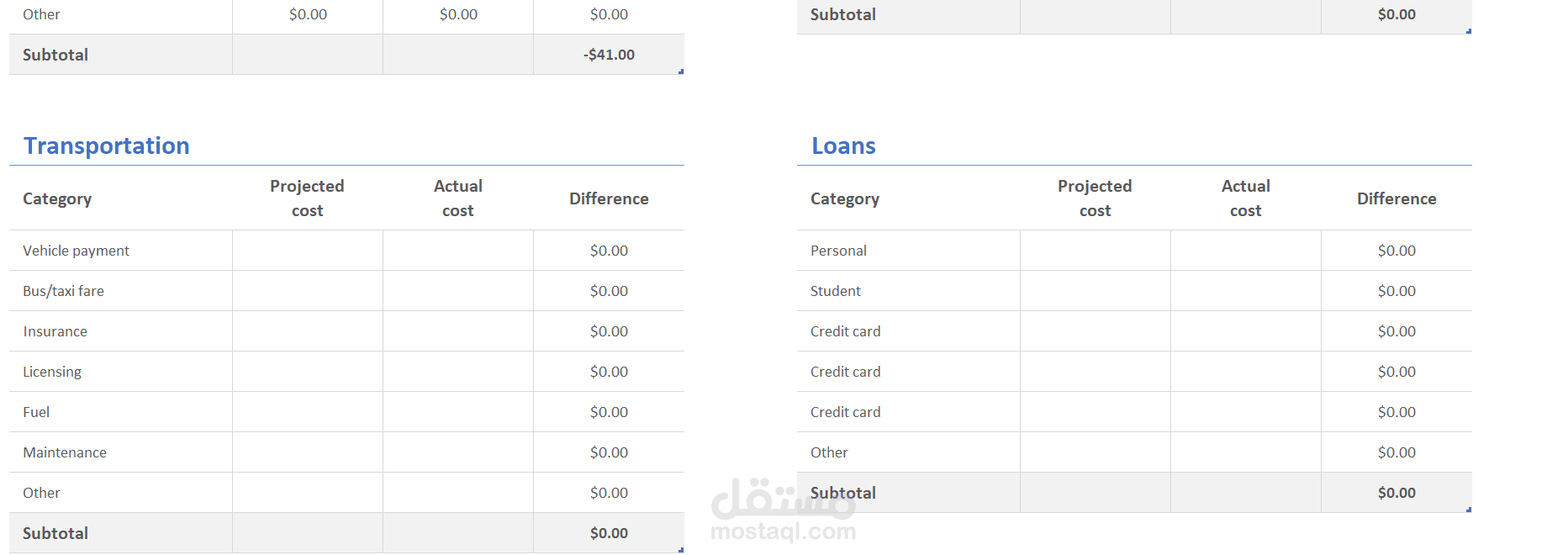This screenshot has width=1568, height=555.
Task: Select the Personal loan projected cost cell
Action: click(x=1095, y=251)
